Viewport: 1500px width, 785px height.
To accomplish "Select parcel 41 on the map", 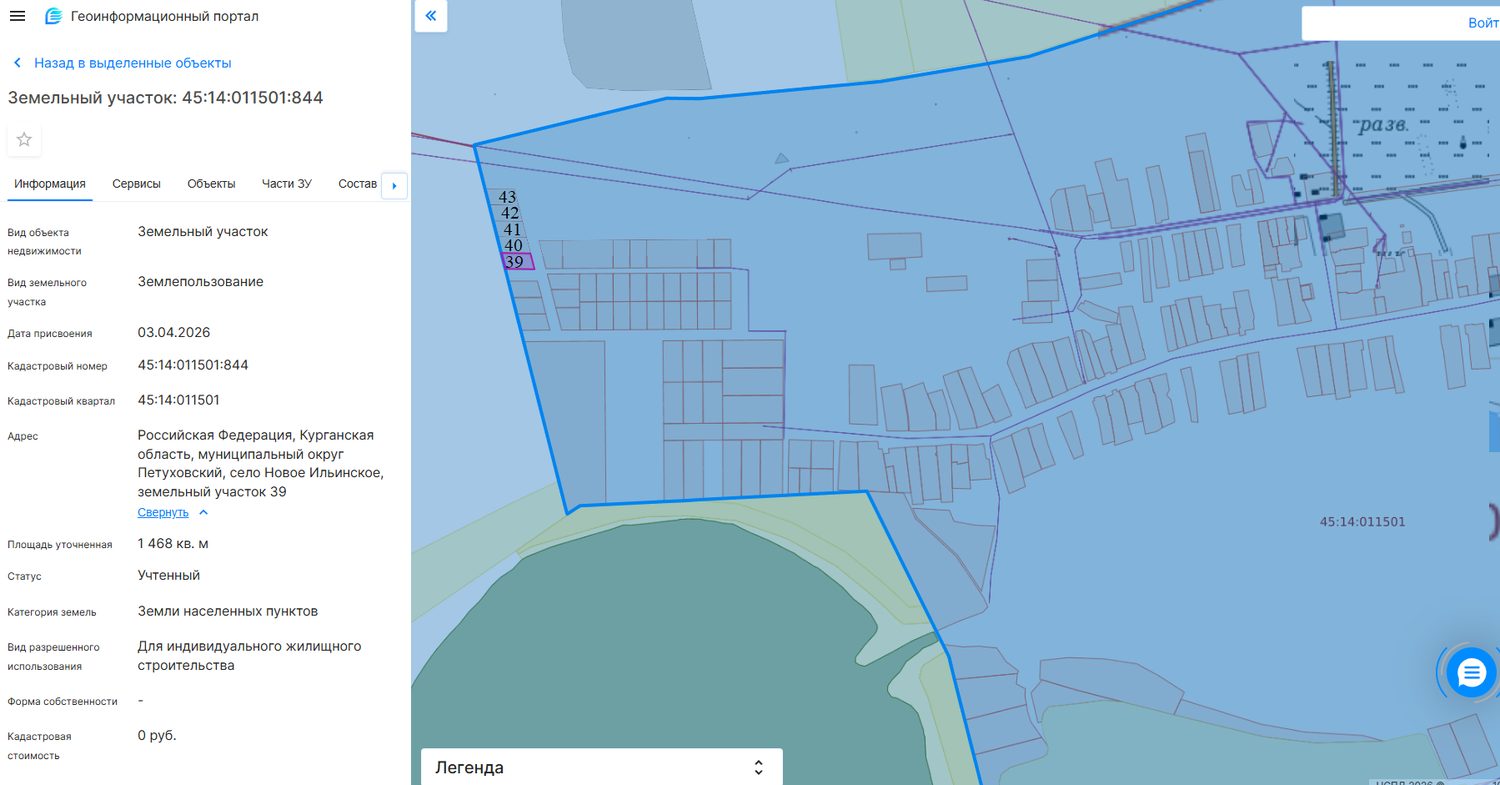I will tap(513, 229).
